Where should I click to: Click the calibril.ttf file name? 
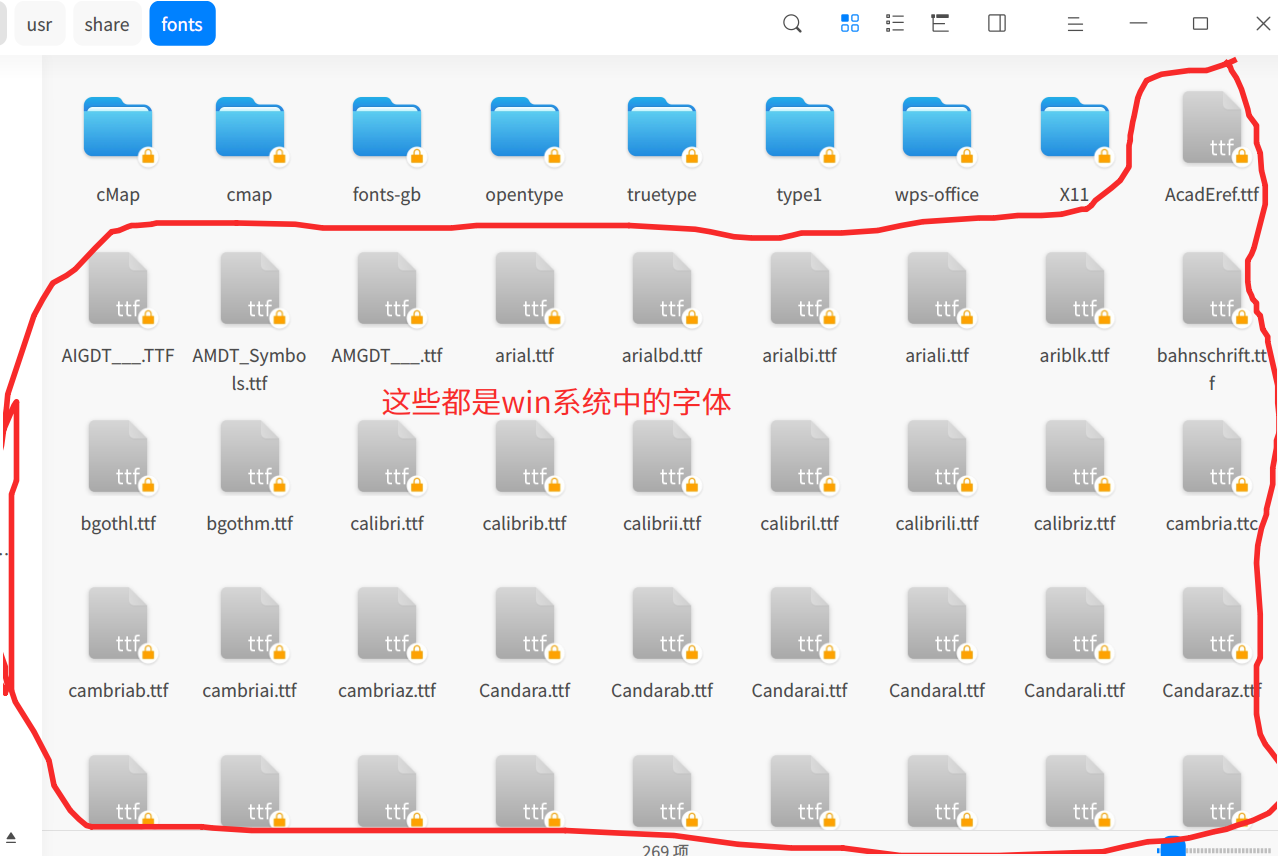(799, 523)
